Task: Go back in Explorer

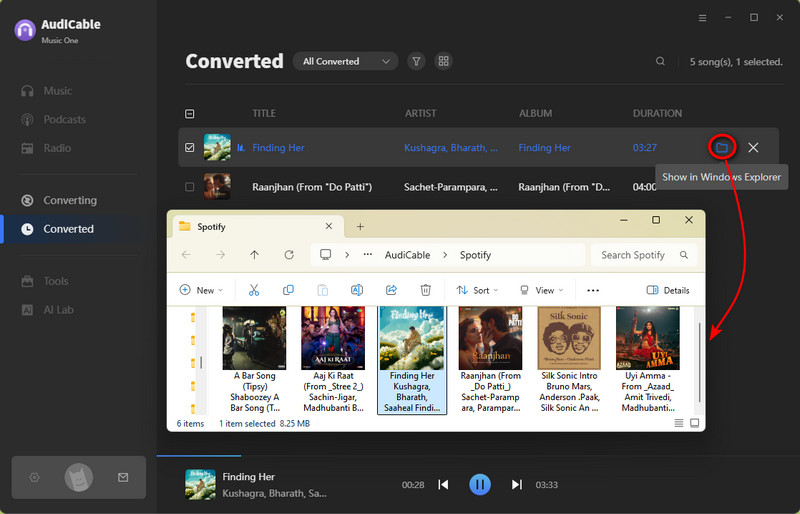Action: 186,255
